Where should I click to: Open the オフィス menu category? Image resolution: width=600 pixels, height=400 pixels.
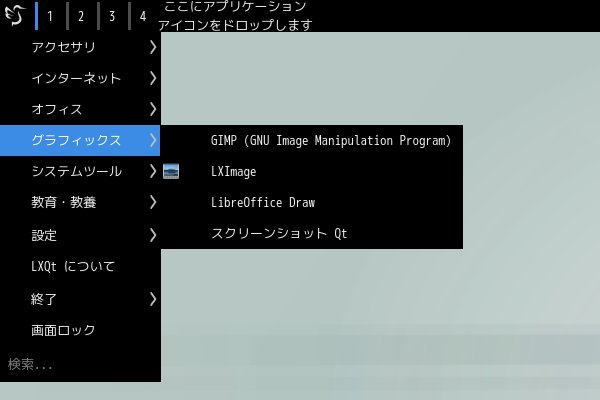click(80, 109)
